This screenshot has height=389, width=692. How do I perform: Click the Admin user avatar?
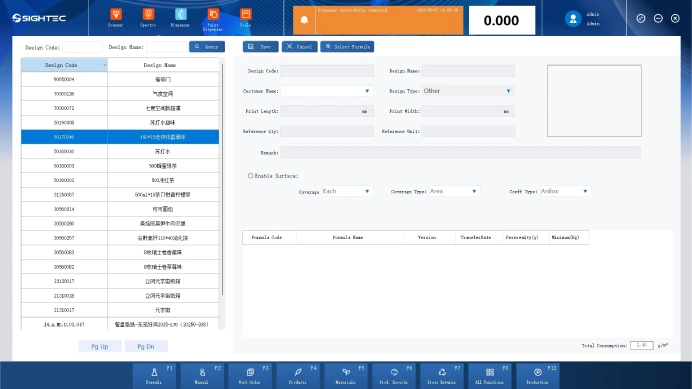coord(573,19)
